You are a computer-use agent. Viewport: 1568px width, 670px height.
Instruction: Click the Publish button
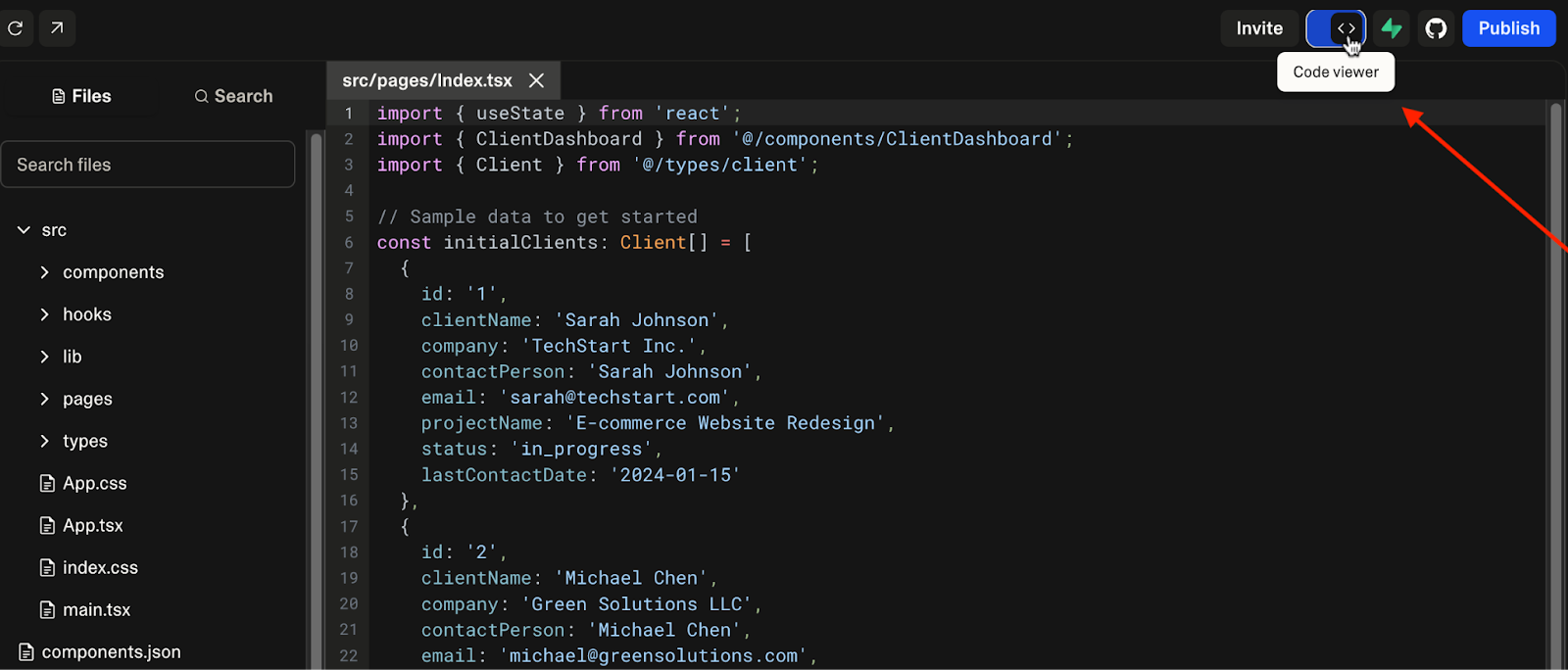[x=1508, y=28]
